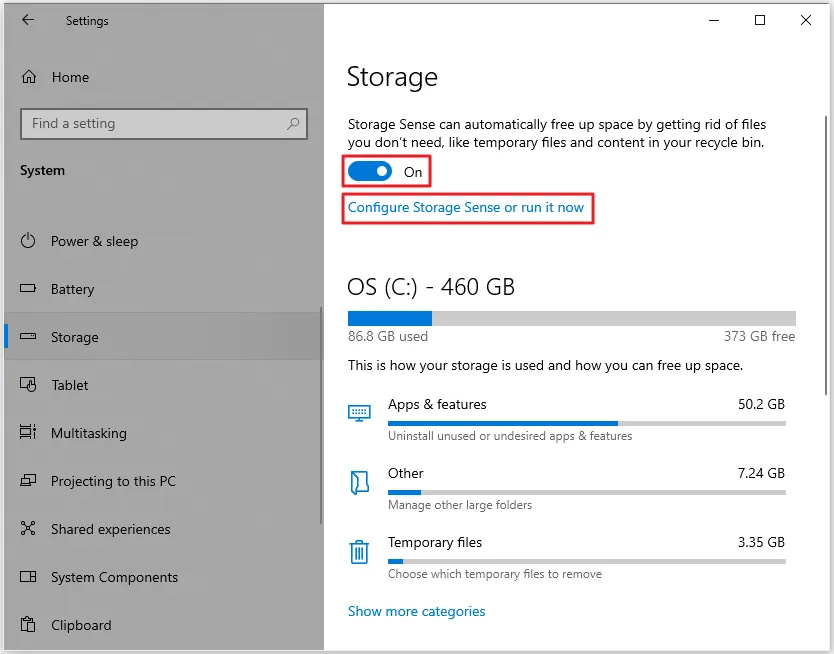Click the sidebar vertical scrollbar
834x654 pixels.
pos(321,415)
